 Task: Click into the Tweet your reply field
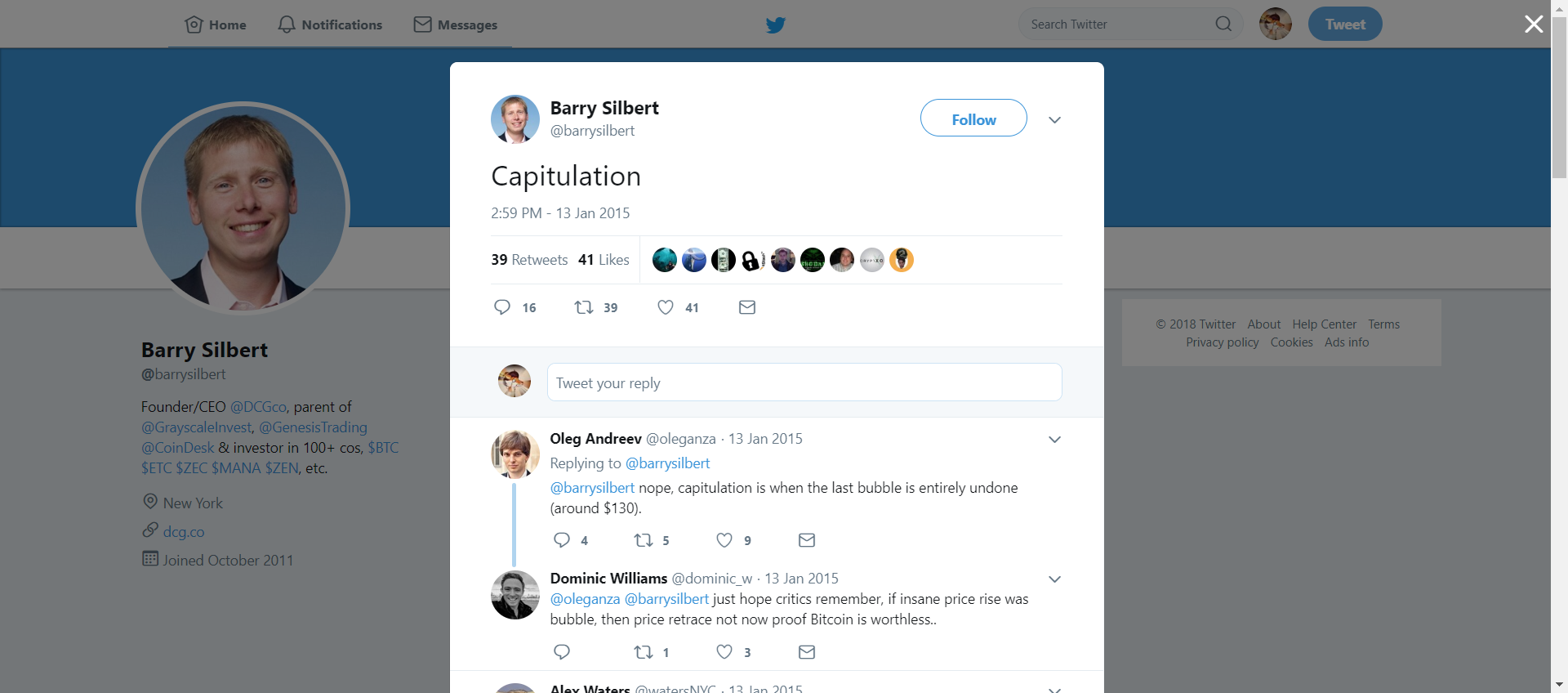[x=804, y=382]
